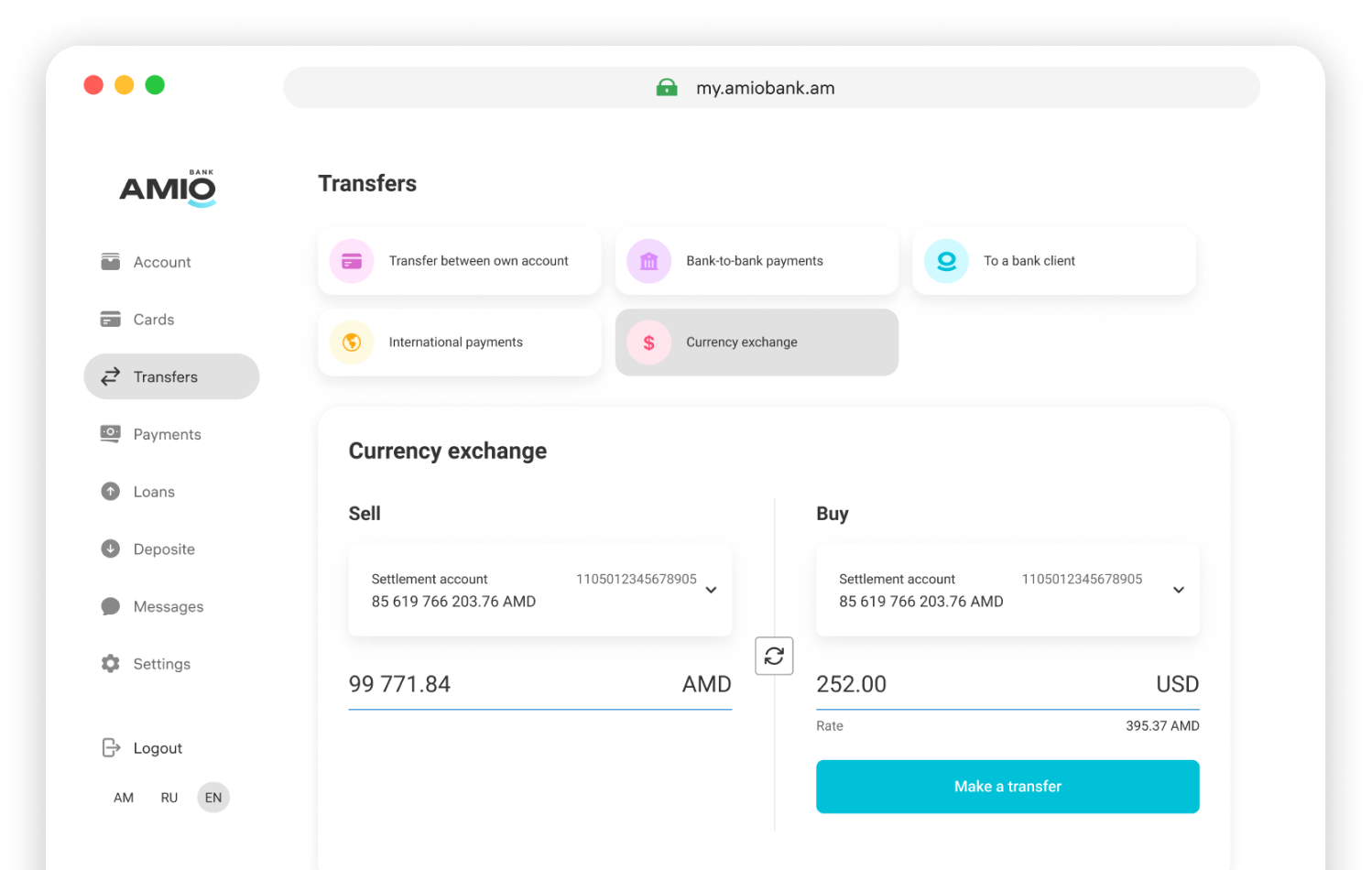The height and width of the screenshot is (870, 1372).
Task: Open the Bank-to-bank payments option
Action: [756, 261]
